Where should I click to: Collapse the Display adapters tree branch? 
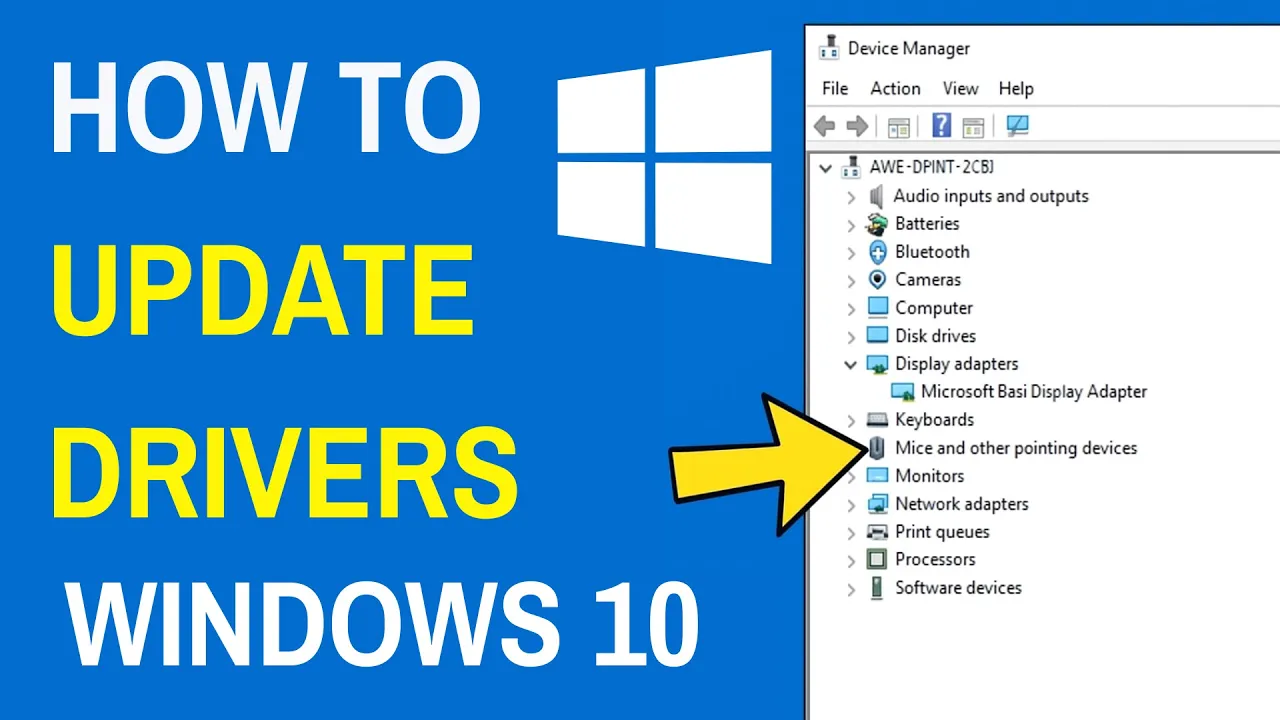click(x=851, y=364)
